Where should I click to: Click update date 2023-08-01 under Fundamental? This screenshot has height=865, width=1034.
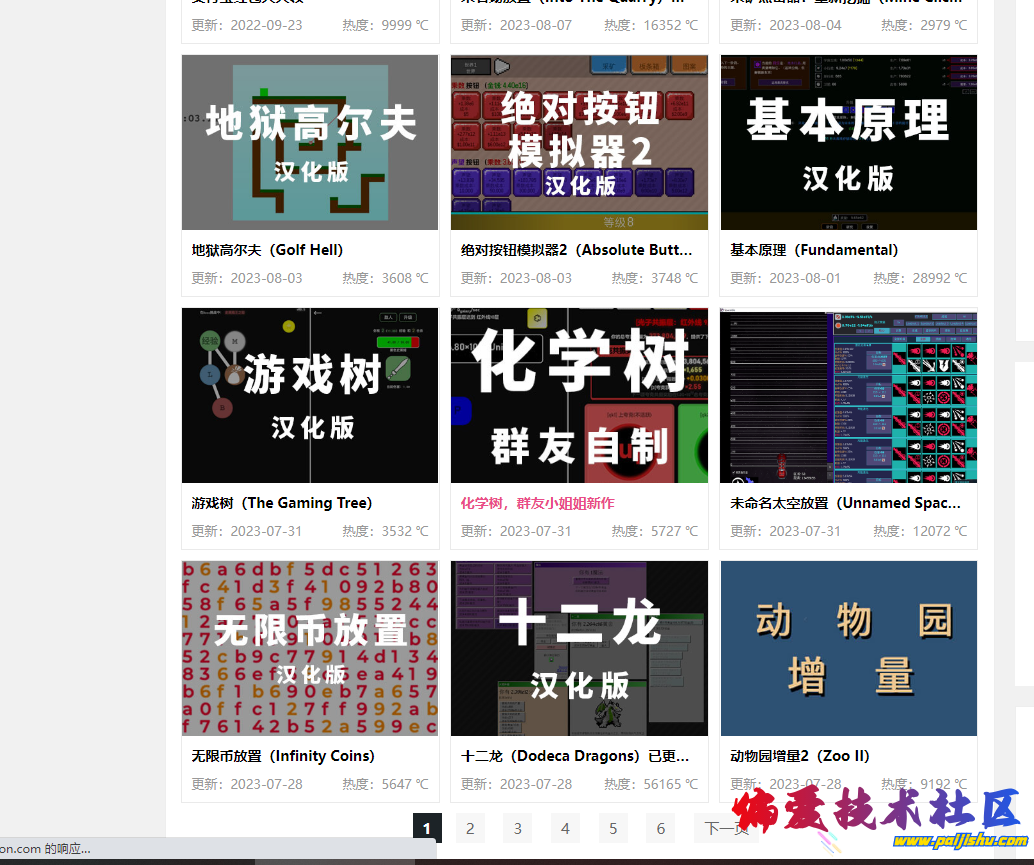(785, 278)
